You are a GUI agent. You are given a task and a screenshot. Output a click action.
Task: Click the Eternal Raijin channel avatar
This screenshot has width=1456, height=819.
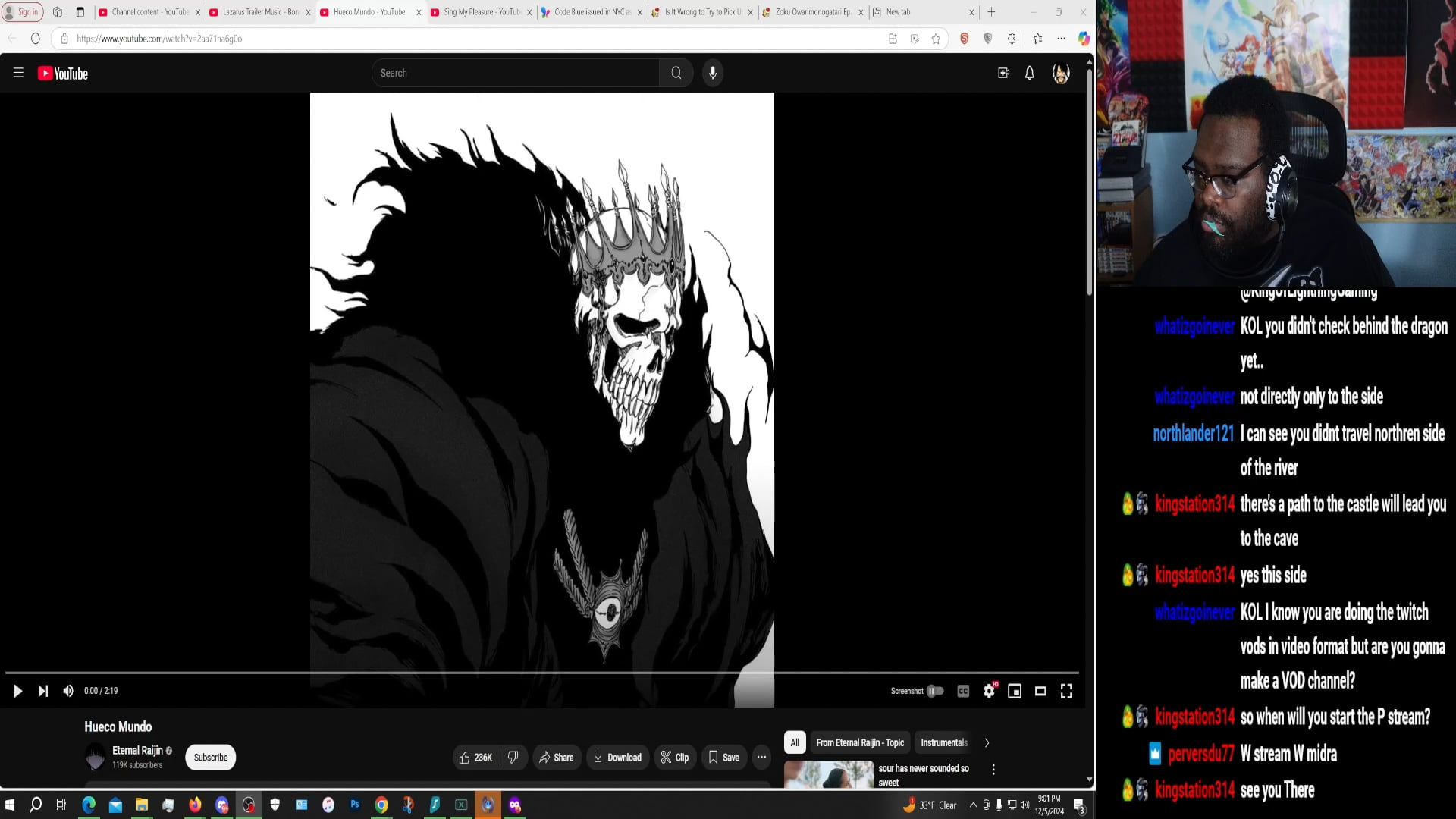(x=96, y=757)
